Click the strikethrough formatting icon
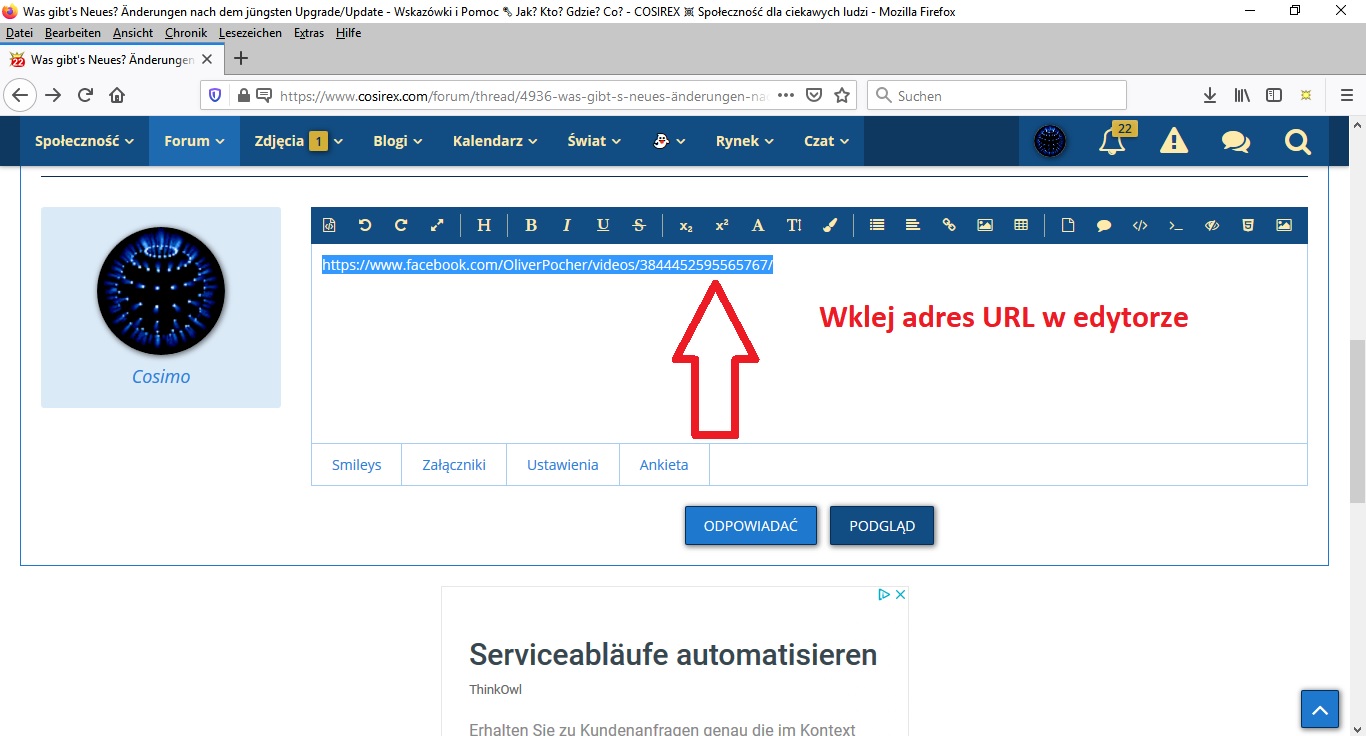1366x736 pixels. (639, 225)
